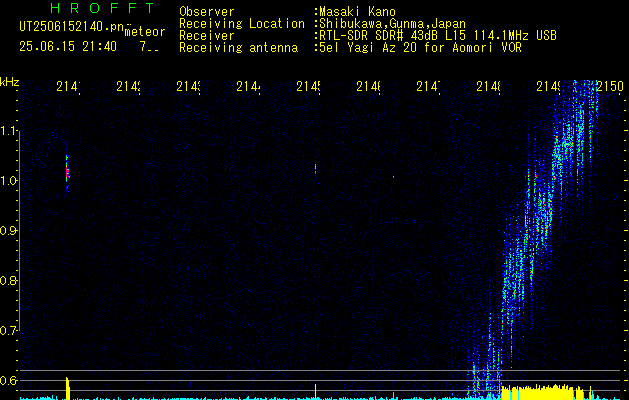629x400 pixels.
Task: Click the 2150 time axis label
Action: [x=610, y=86]
